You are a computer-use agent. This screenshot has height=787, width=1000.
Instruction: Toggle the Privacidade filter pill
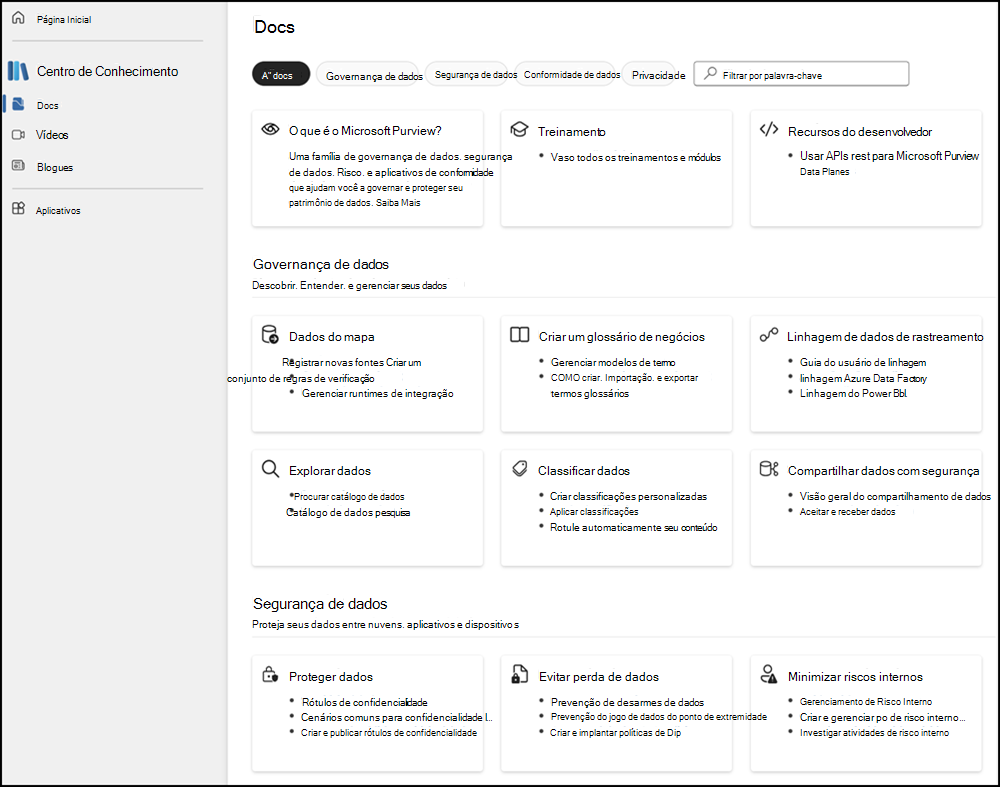(x=654, y=74)
